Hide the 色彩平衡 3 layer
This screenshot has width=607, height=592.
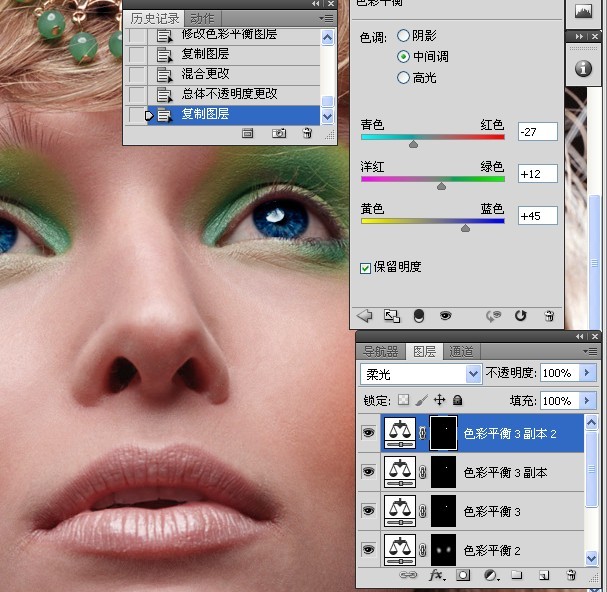tap(368, 510)
